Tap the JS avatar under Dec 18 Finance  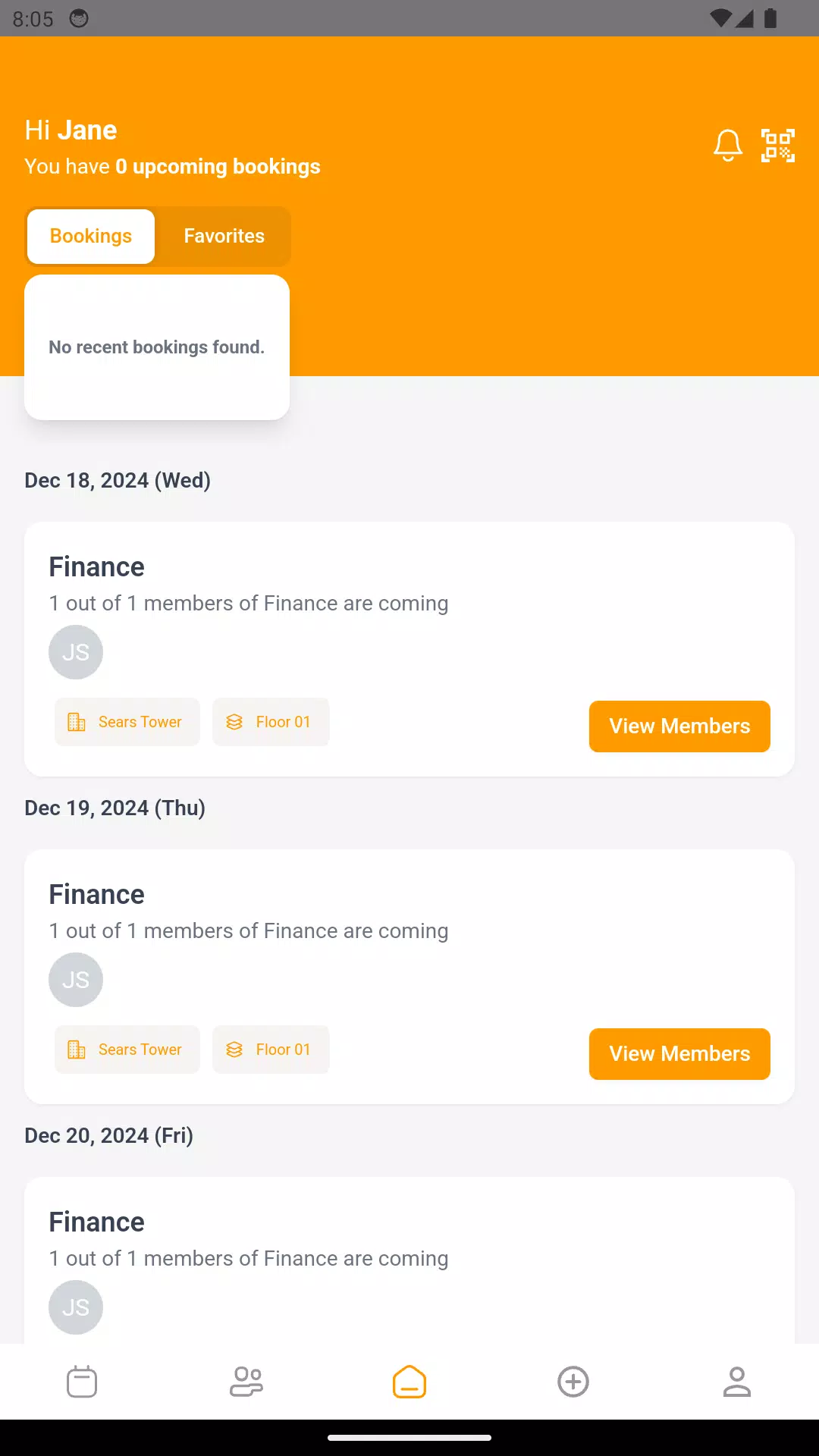[76, 652]
